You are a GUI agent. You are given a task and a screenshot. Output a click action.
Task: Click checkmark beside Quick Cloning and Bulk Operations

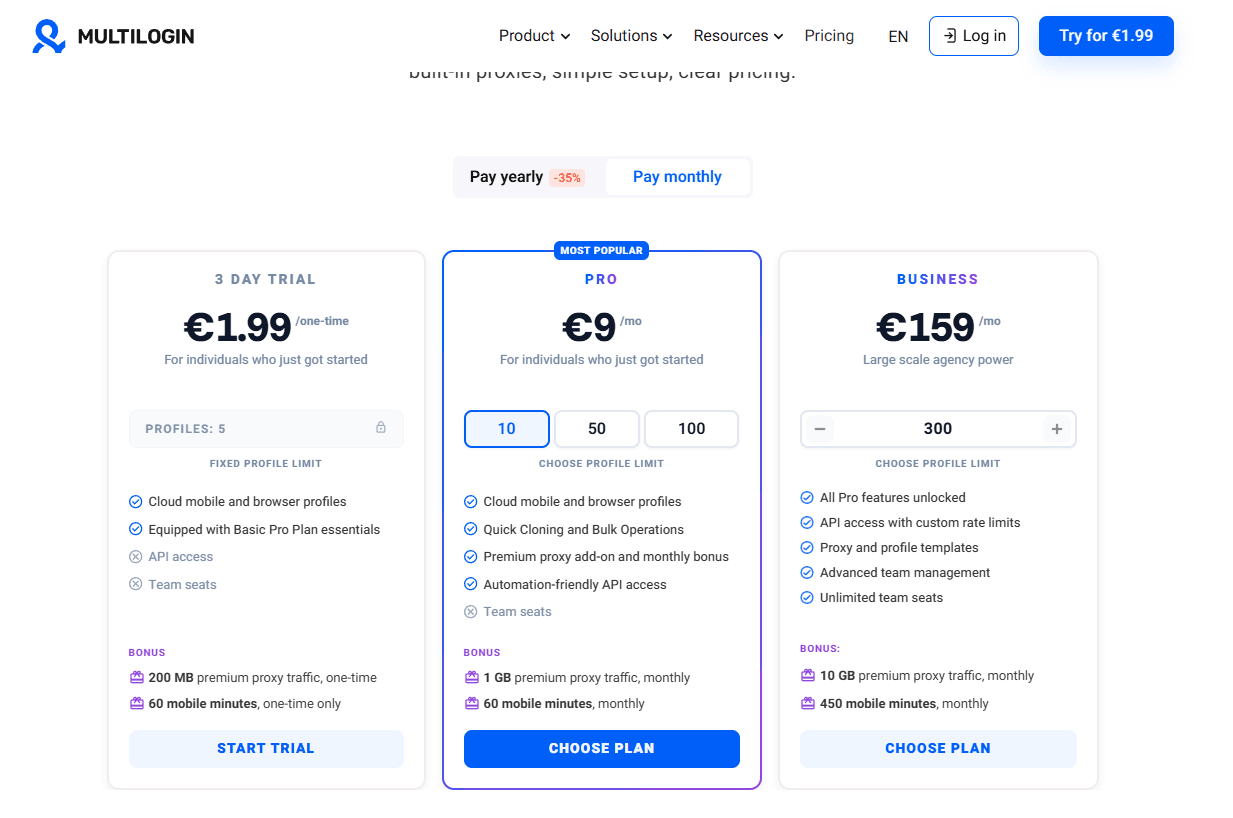[x=471, y=530]
